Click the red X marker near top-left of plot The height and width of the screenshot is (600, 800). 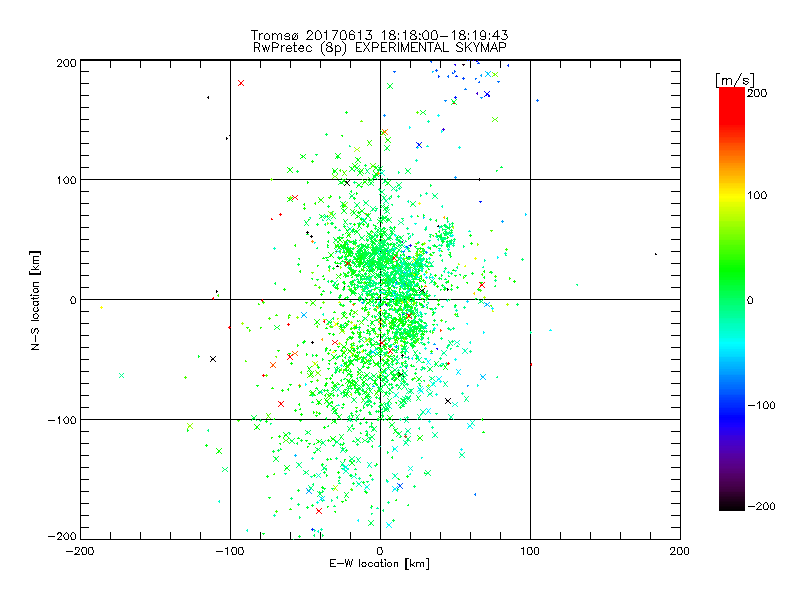[241, 83]
